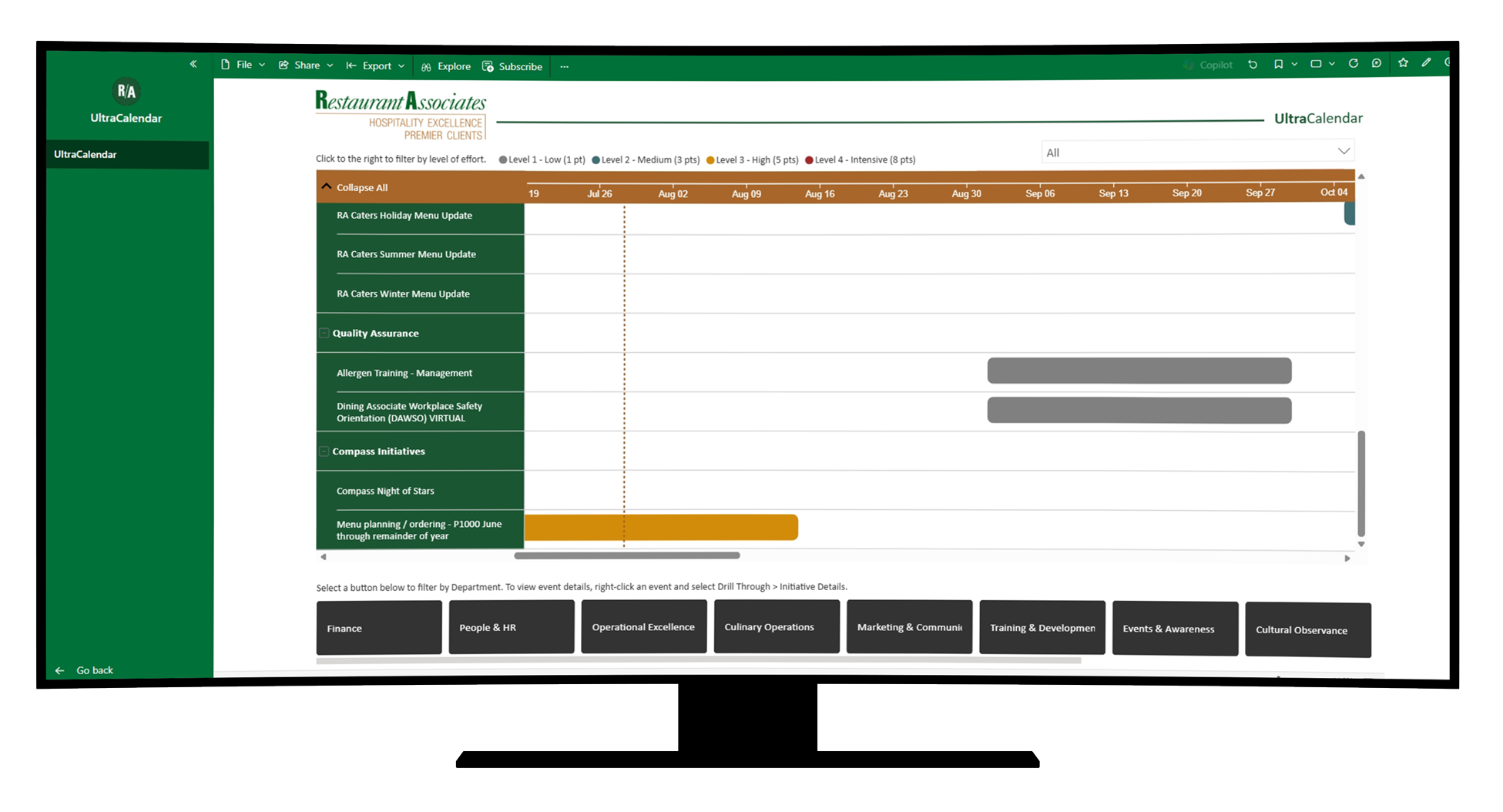
Task: Click the Jul 26 date header
Action: click(x=599, y=194)
